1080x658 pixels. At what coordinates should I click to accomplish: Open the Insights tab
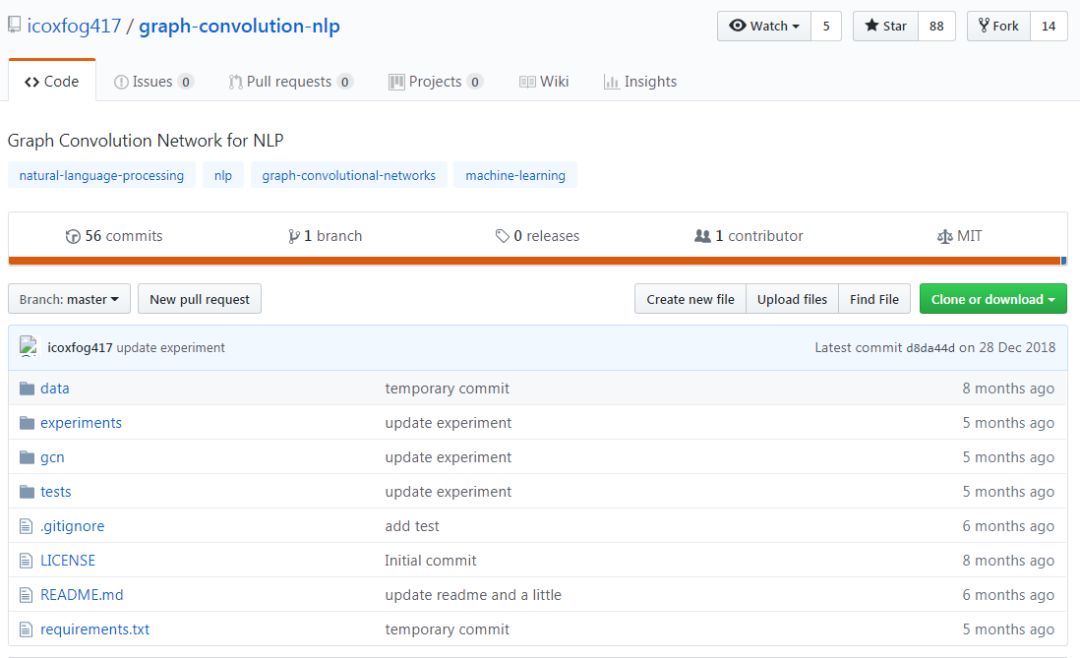[640, 82]
